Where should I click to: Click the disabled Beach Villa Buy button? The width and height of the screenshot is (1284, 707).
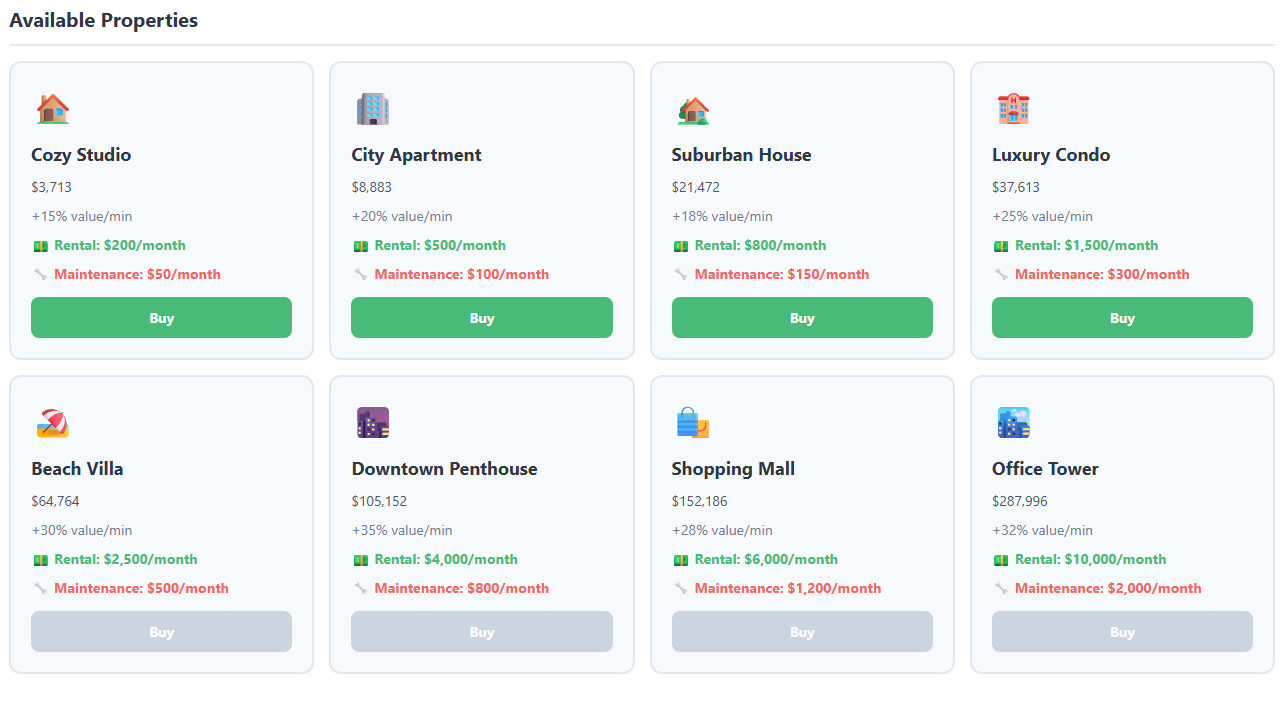point(161,632)
